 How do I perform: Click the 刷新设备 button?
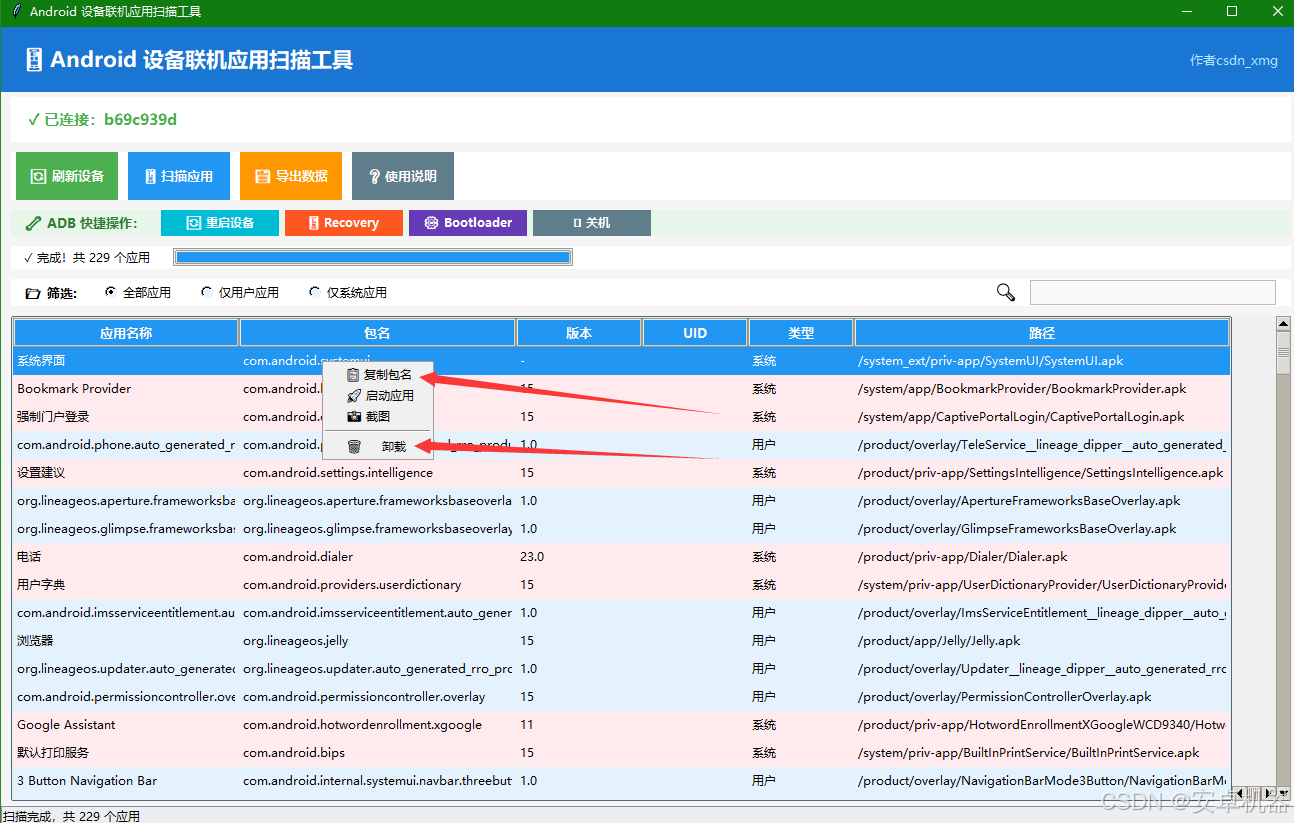click(x=67, y=176)
